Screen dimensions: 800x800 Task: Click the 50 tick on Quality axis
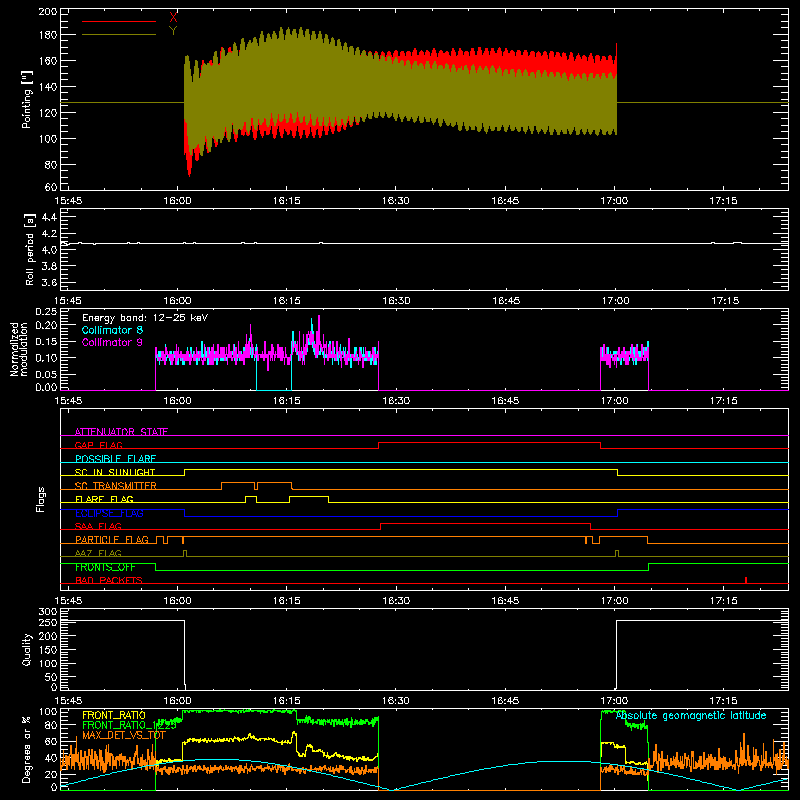point(51,677)
